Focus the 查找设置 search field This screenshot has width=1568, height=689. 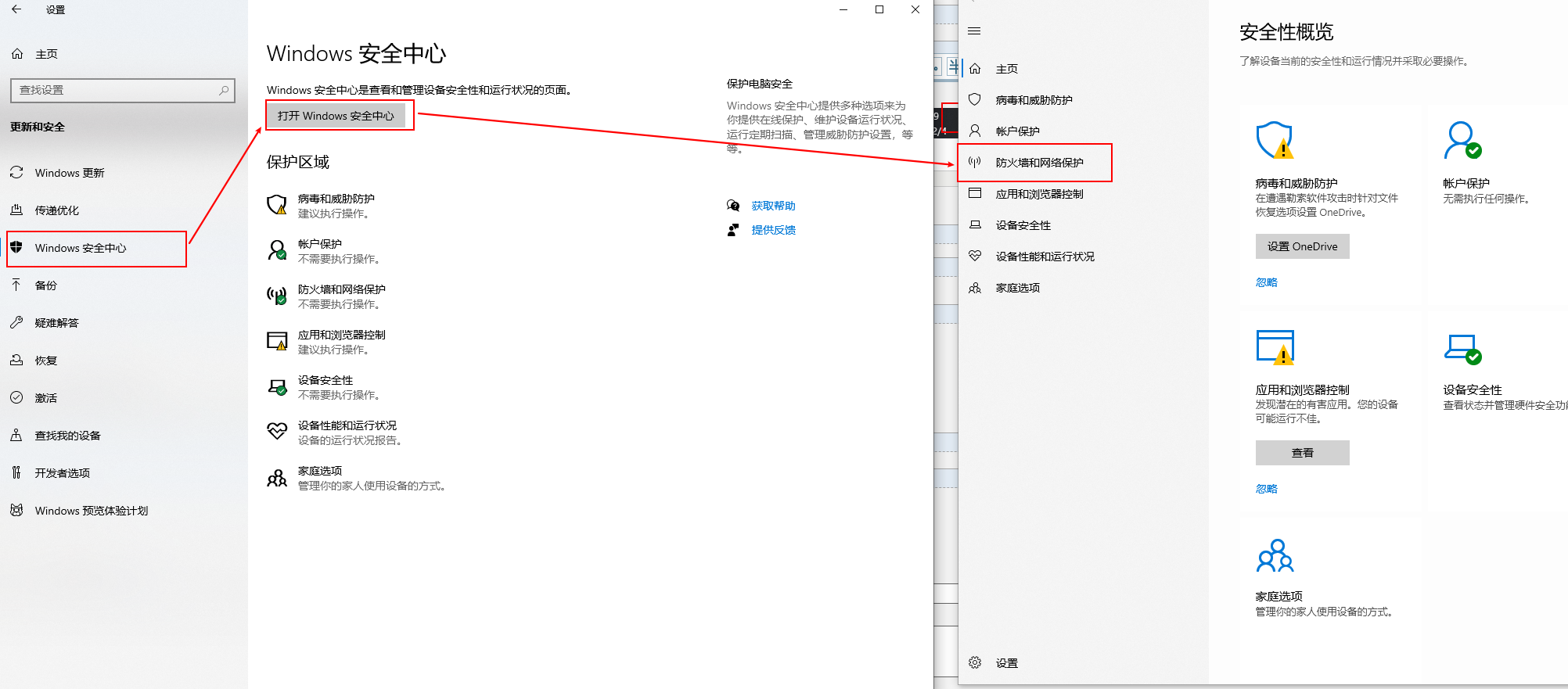[123, 90]
